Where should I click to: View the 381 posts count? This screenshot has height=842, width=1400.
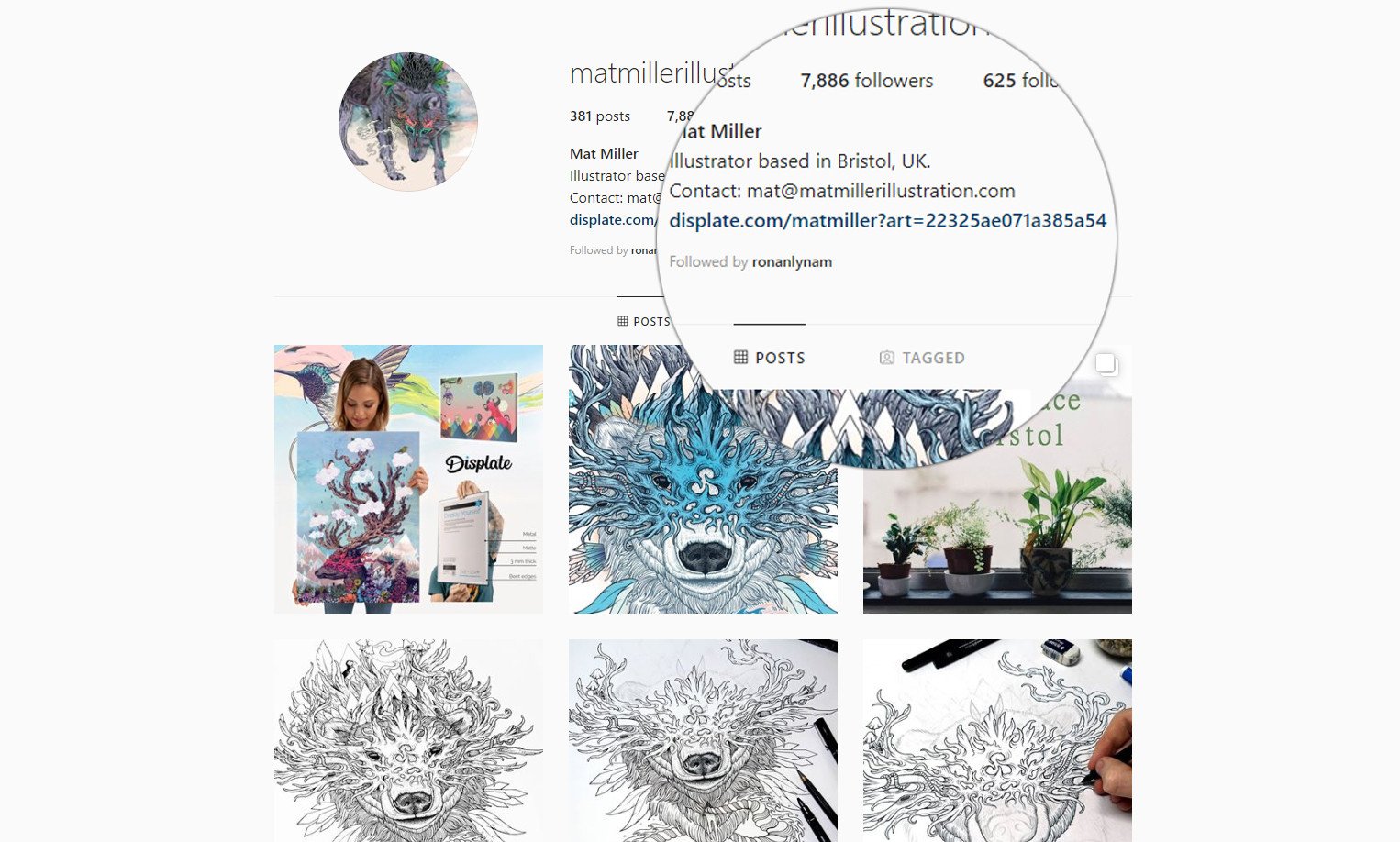(600, 116)
